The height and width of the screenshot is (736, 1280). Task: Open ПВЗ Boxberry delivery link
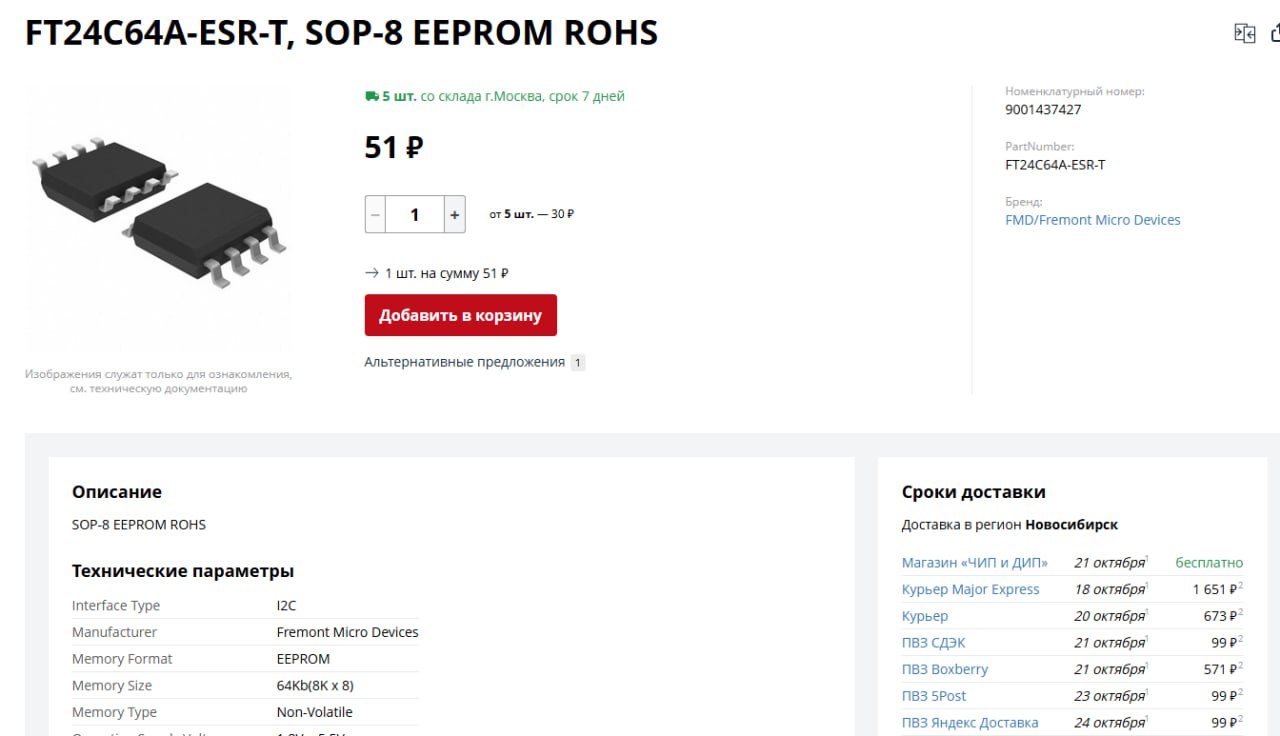click(x=945, y=669)
